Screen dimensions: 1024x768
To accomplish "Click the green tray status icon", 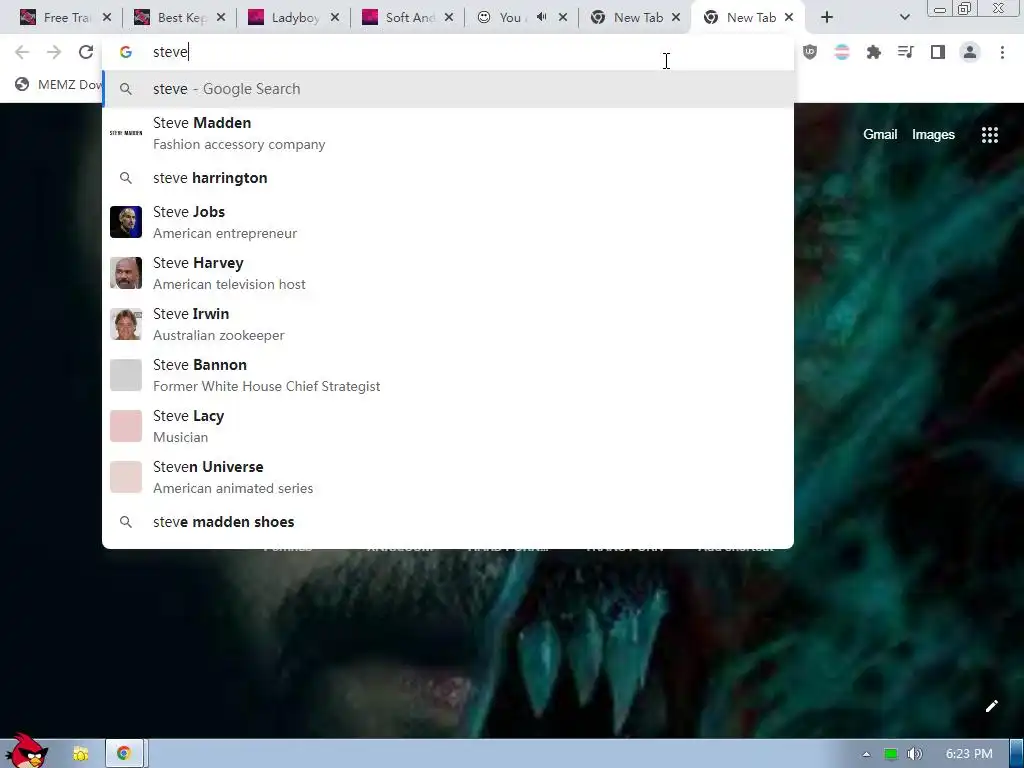I will pos(890,754).
